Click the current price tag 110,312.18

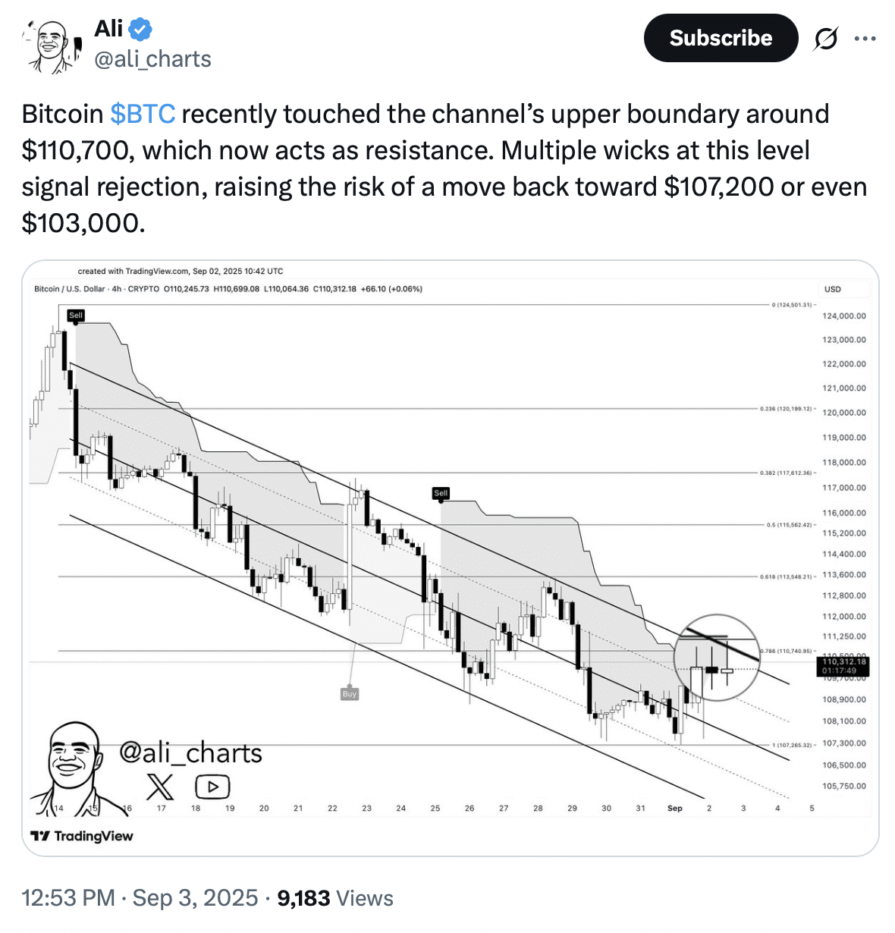pos(844,666)
